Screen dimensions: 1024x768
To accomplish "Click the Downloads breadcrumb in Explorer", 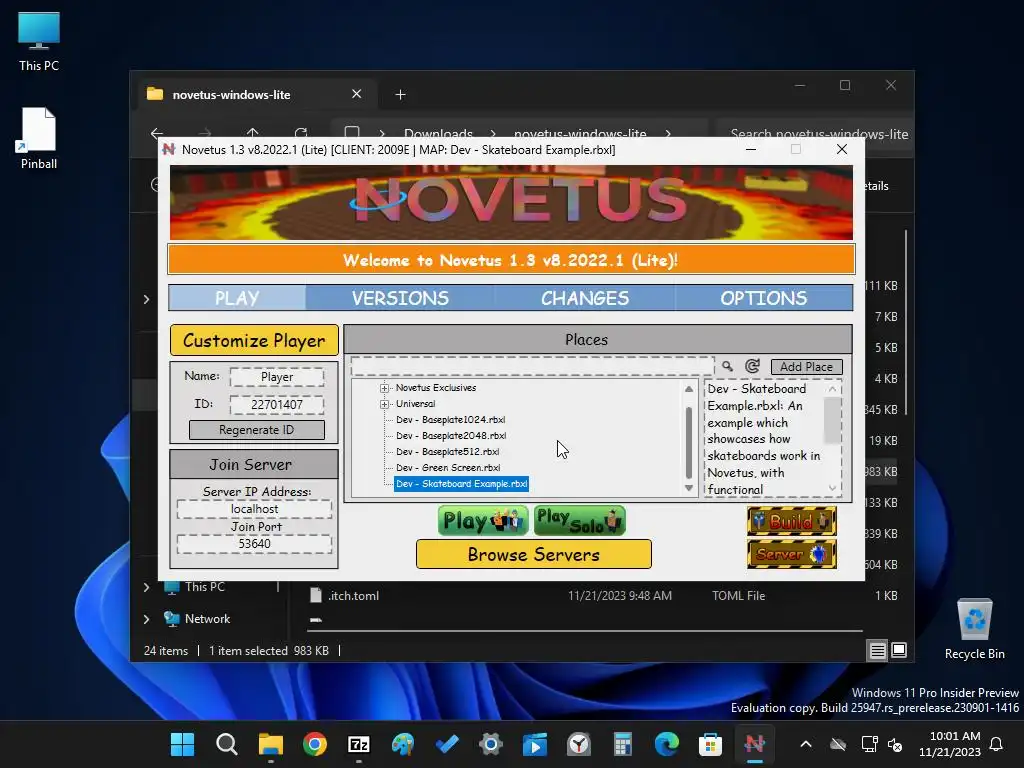I will [438, 134].
